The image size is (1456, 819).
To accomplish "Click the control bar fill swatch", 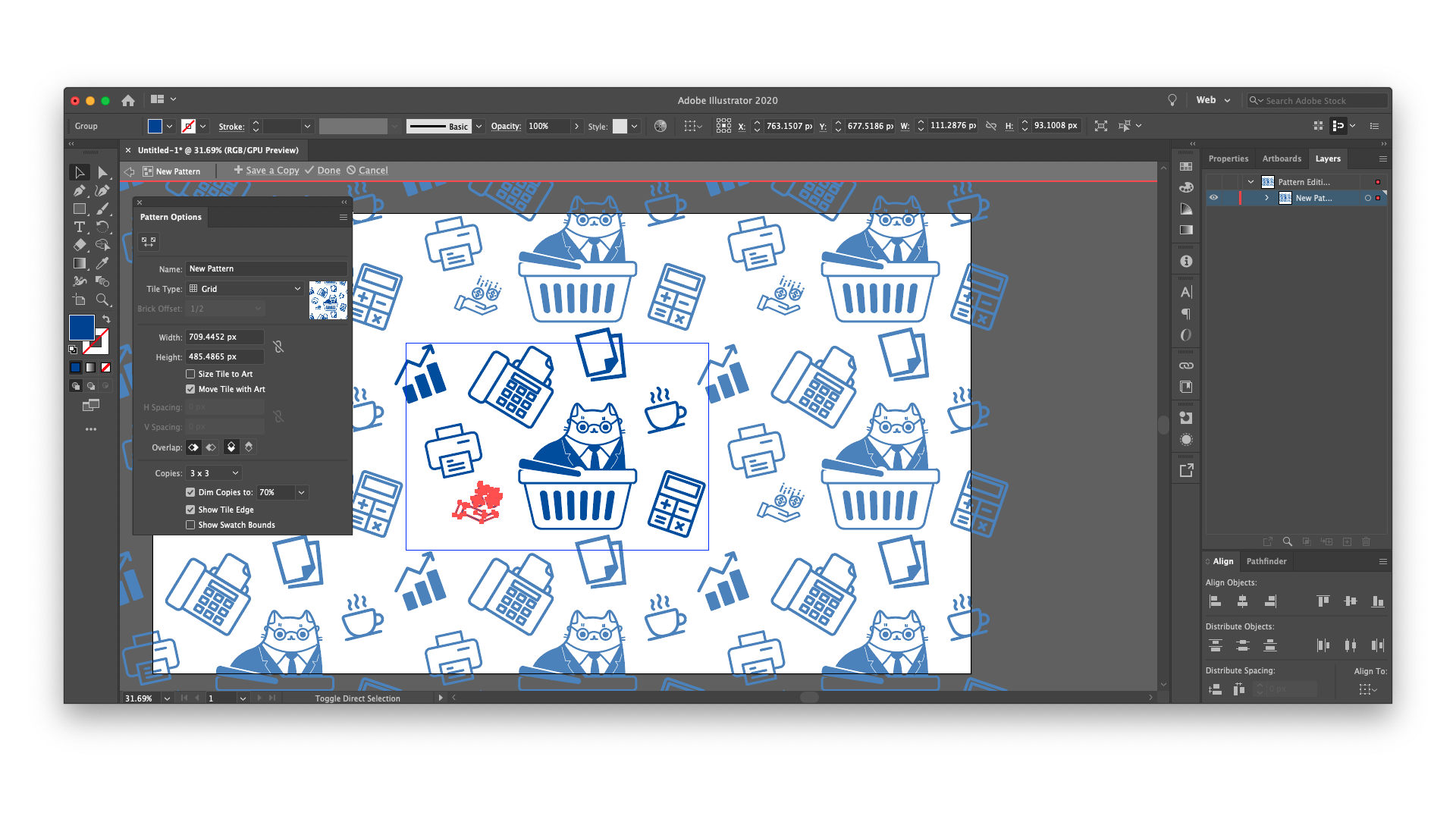I will pyautogui.click(x=155, y=127).
